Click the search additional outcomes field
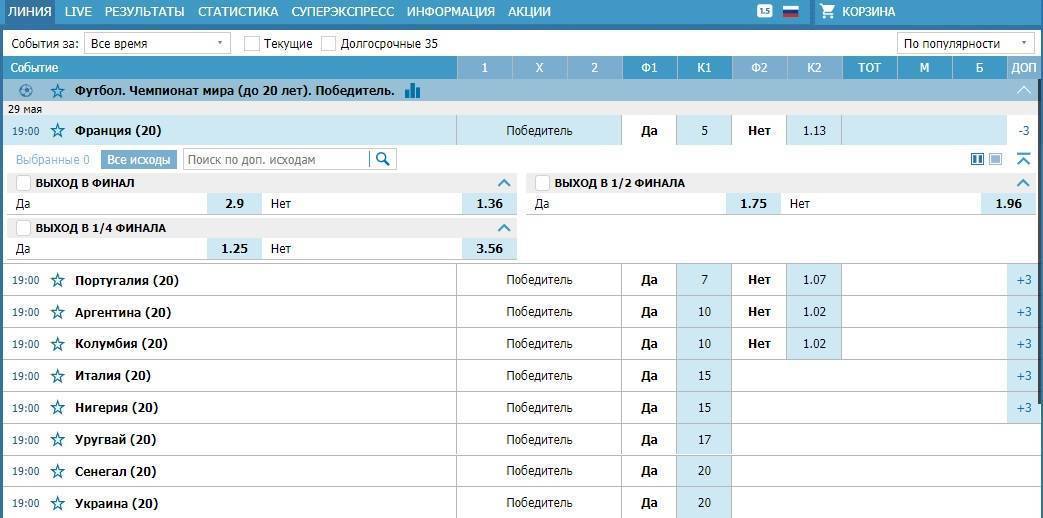This screenshot has width=1043, height=518. point(275,159)
